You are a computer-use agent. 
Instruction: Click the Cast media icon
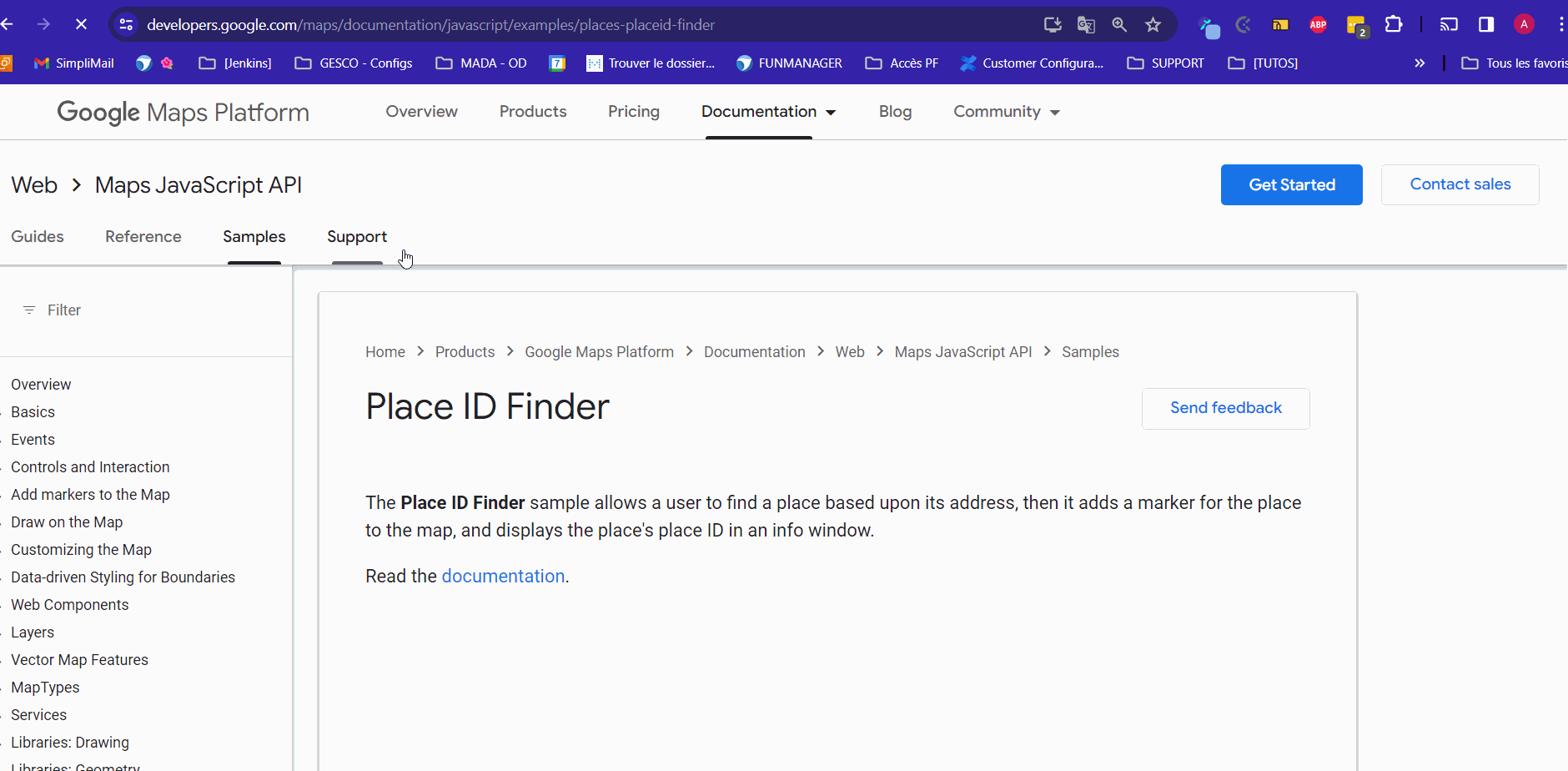(x=1449, y=25)
